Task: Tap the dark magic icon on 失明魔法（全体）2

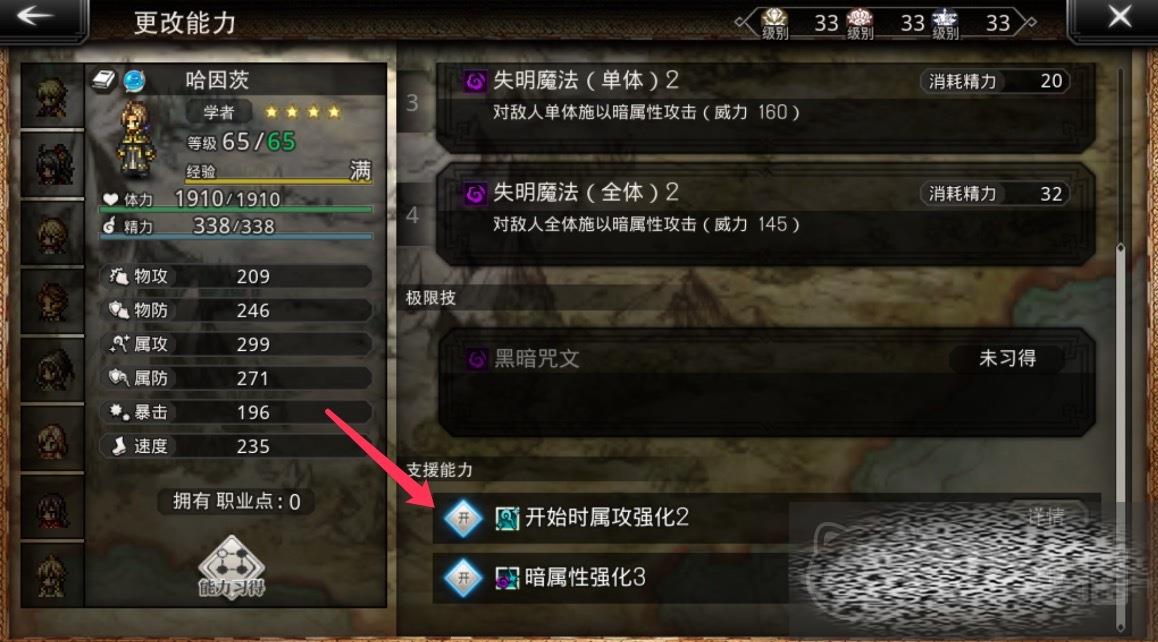Action: tap(476, 194)
